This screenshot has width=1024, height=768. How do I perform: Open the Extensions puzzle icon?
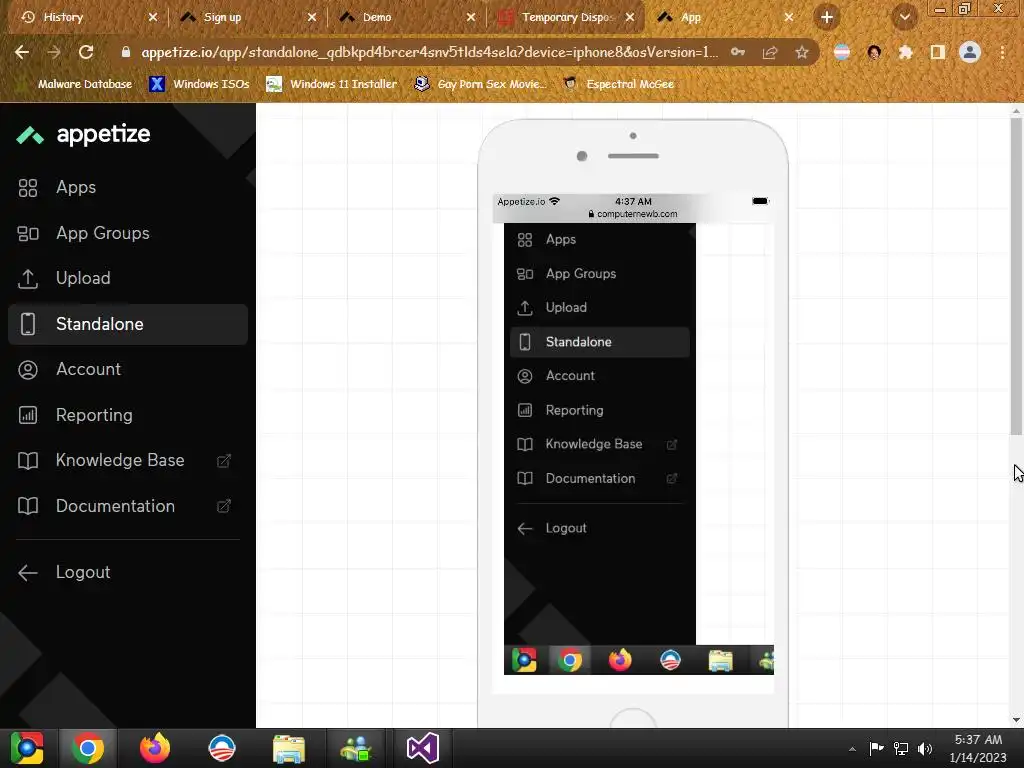tap(905, 52)
